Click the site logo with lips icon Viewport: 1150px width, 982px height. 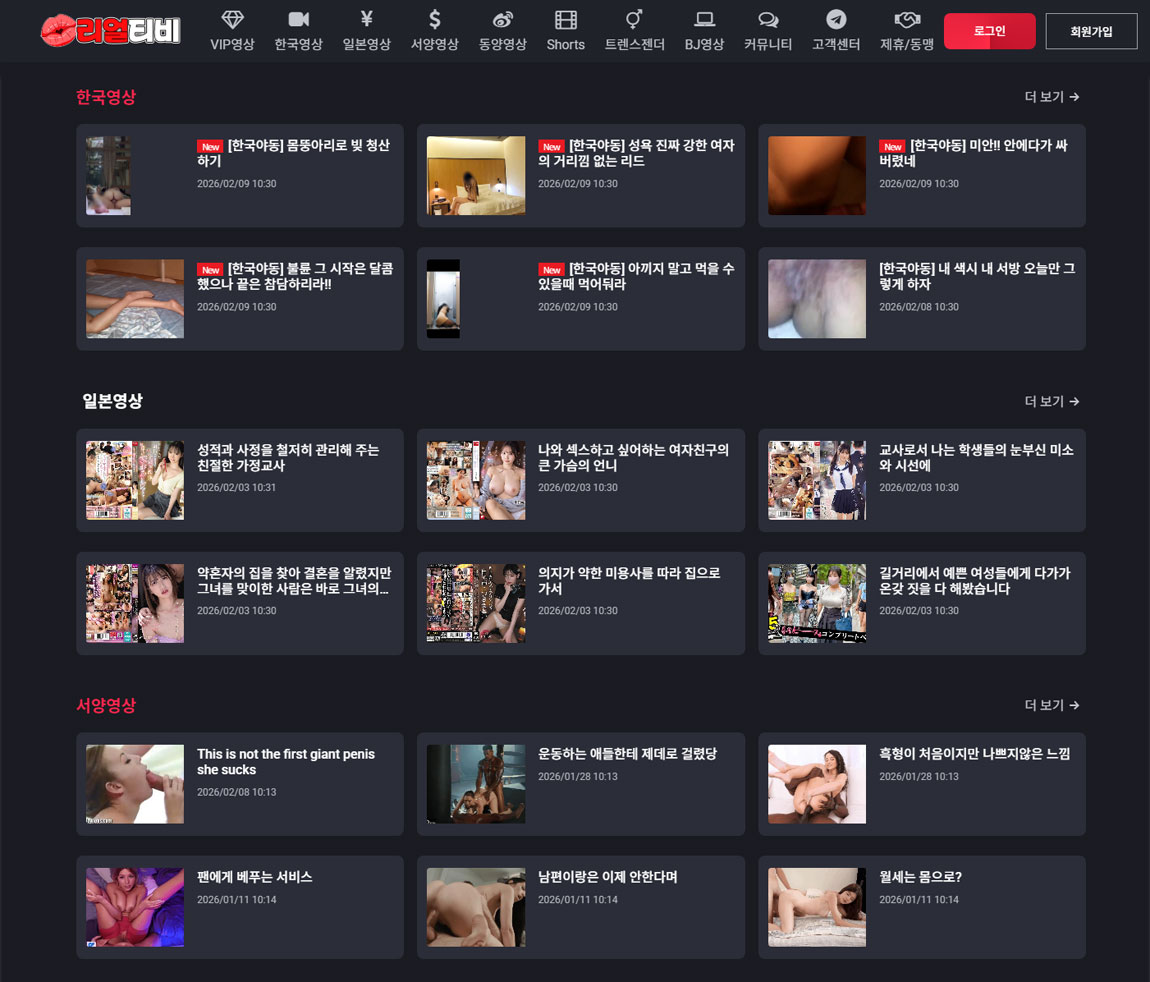tap(110, 31)
